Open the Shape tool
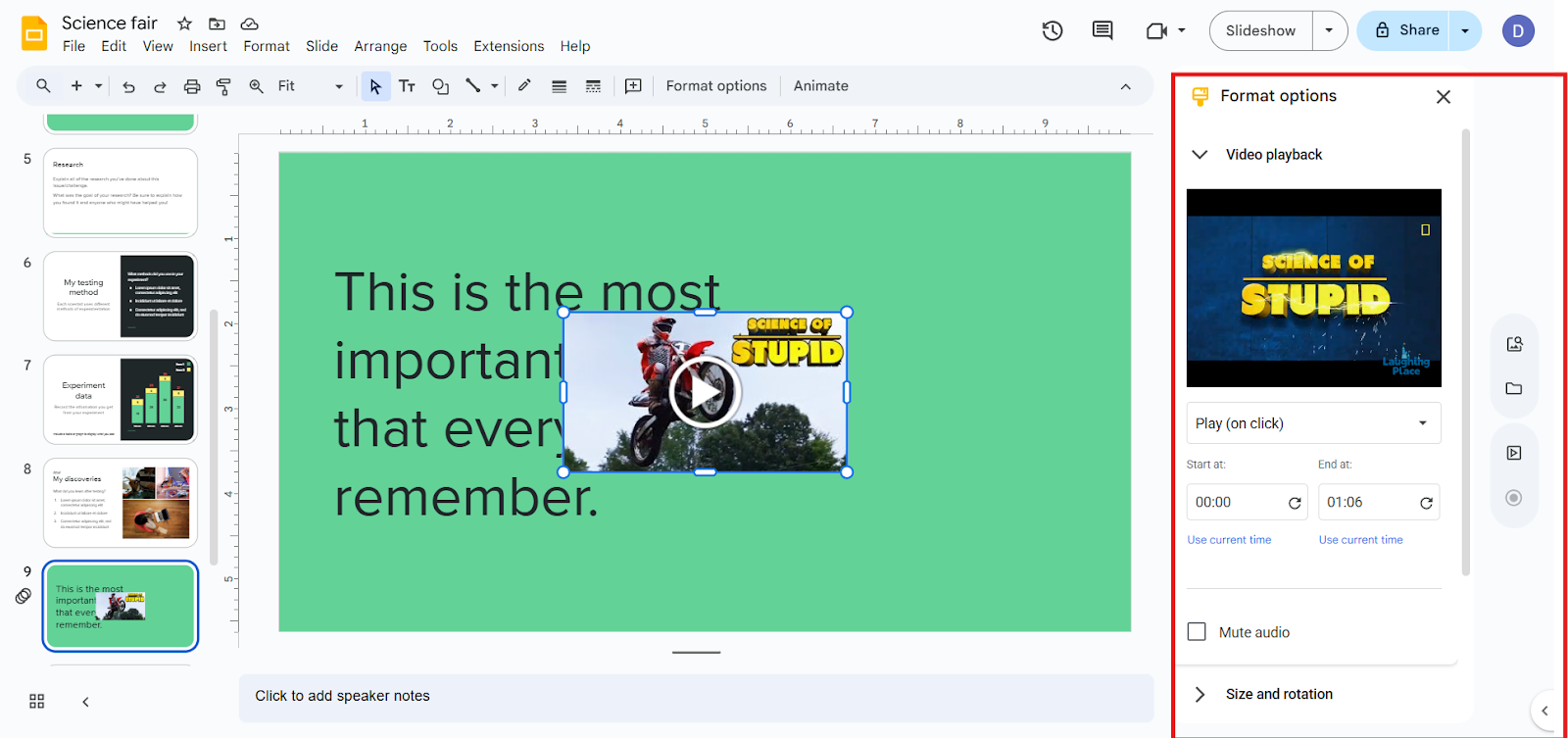 pos(440,86)
